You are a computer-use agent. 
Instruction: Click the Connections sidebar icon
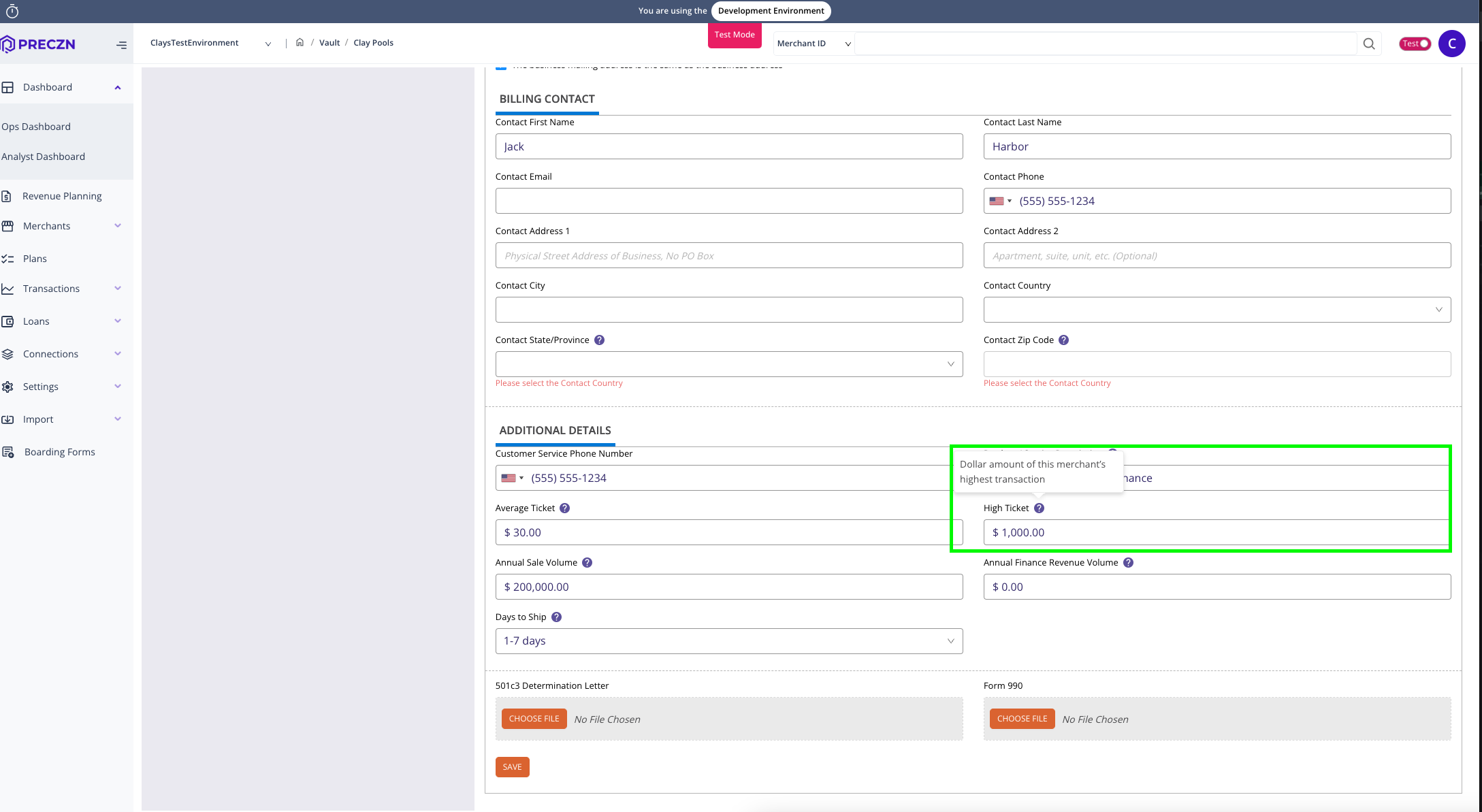pos(10,354)
